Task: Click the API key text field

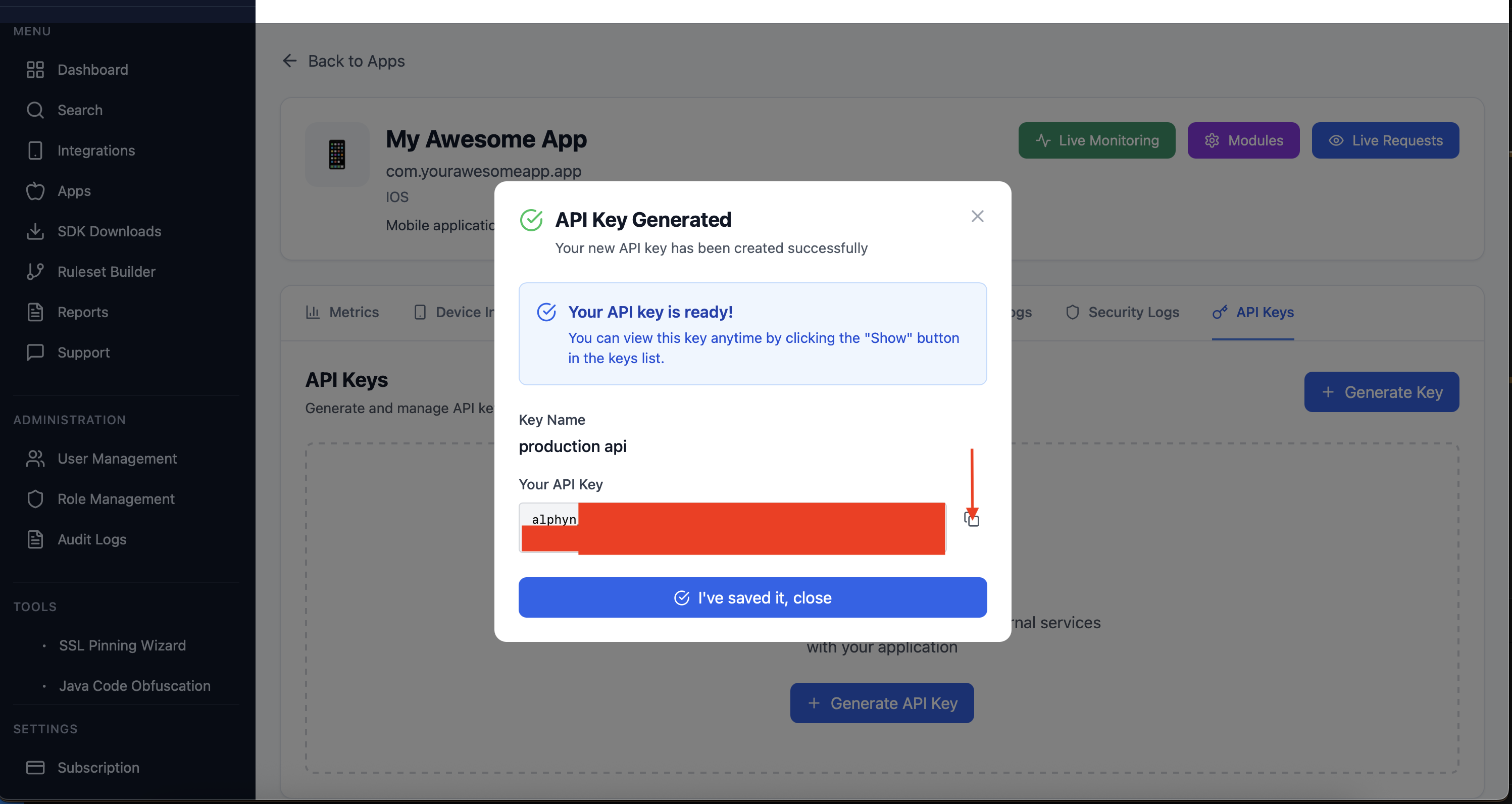Action: 732,528
